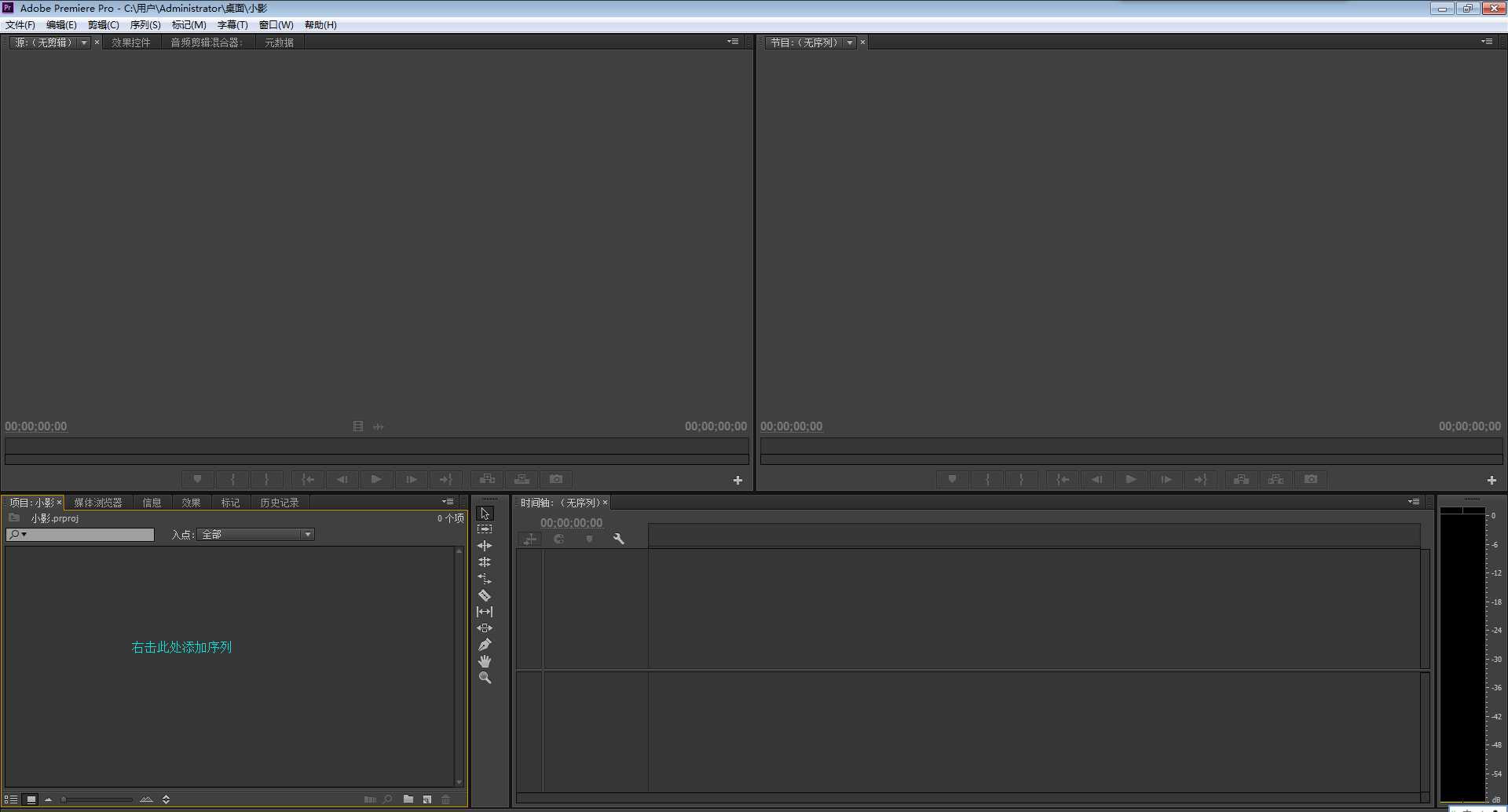Open the 序列(S) menu

click(x=145, y=25)
